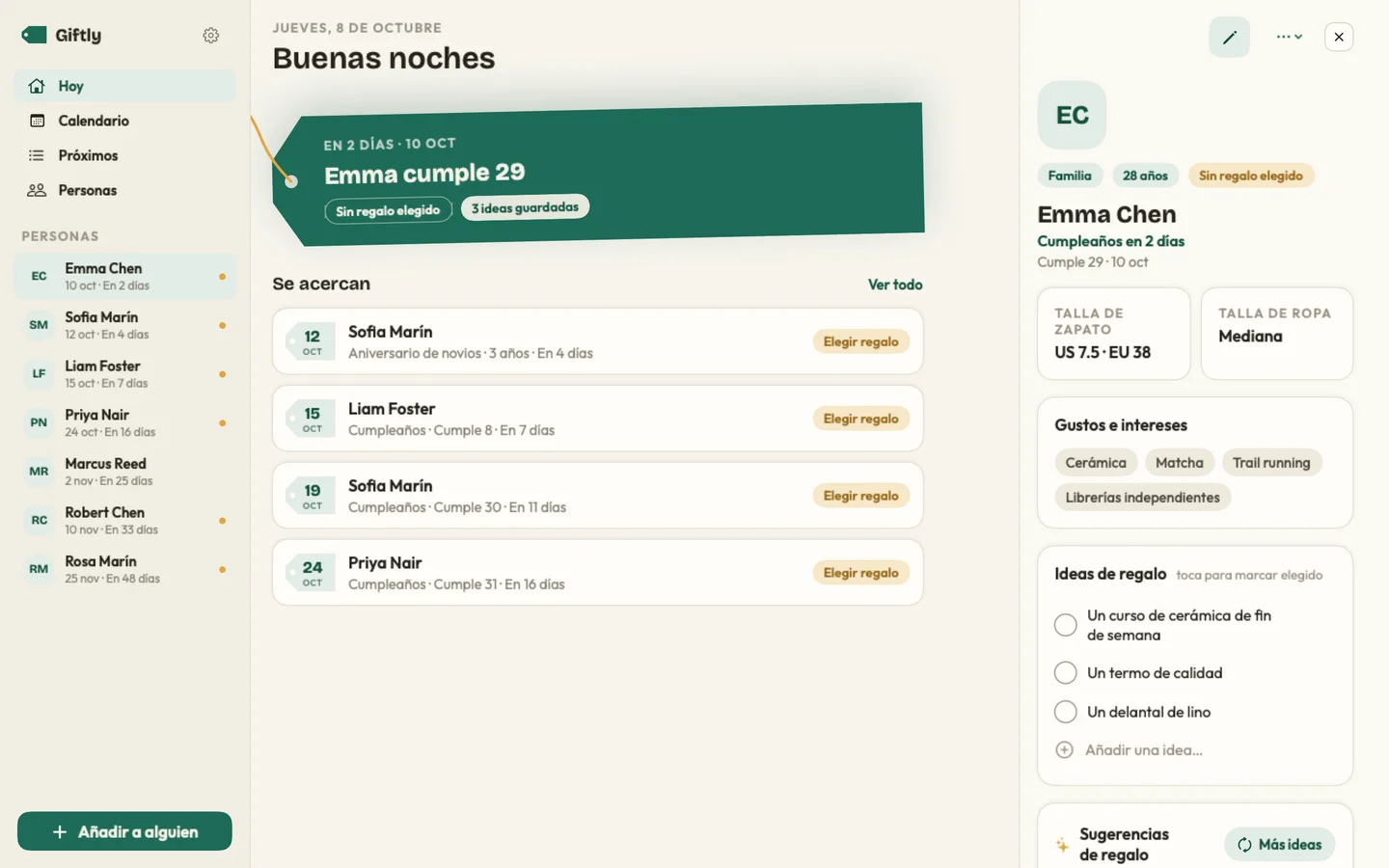Click the 15 OCT date tag
This screenshot has width=1389, height=868.
pyautogui.click(x=311, y=419)
